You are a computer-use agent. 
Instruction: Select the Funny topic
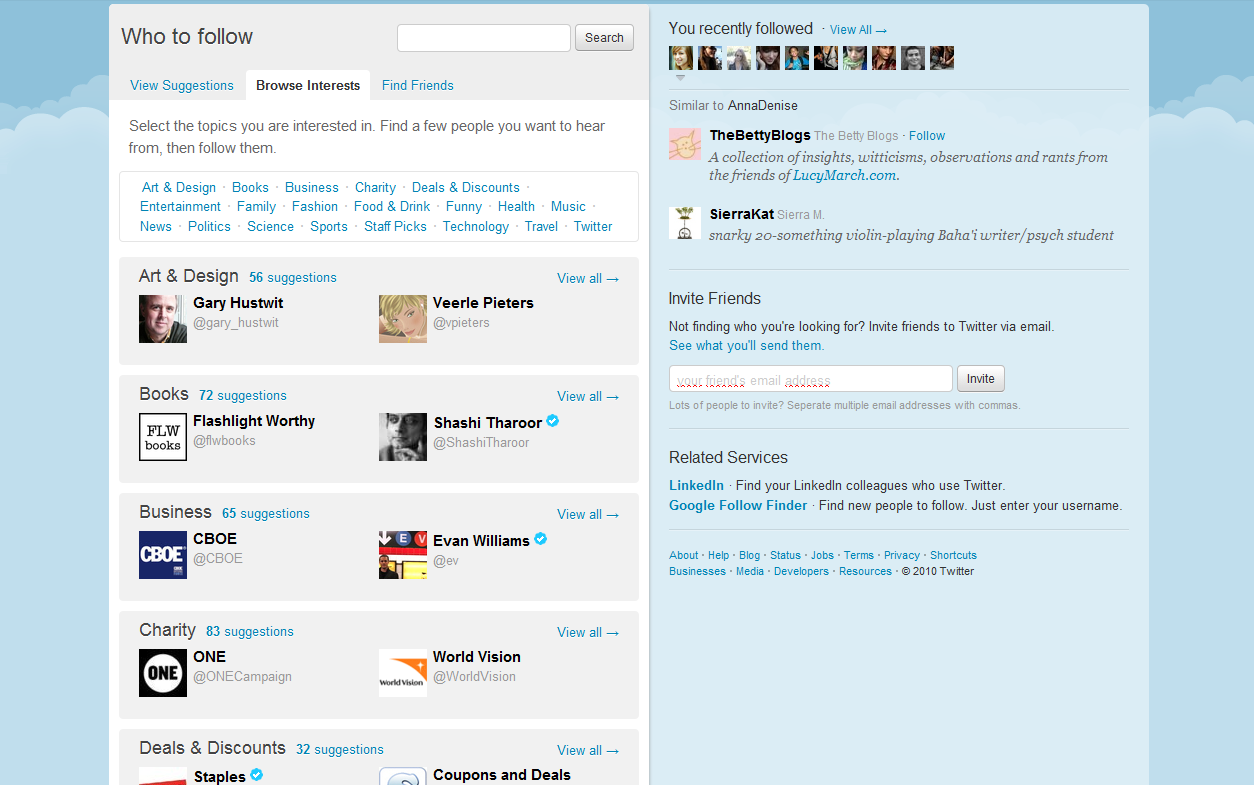(x=464, y=206)
